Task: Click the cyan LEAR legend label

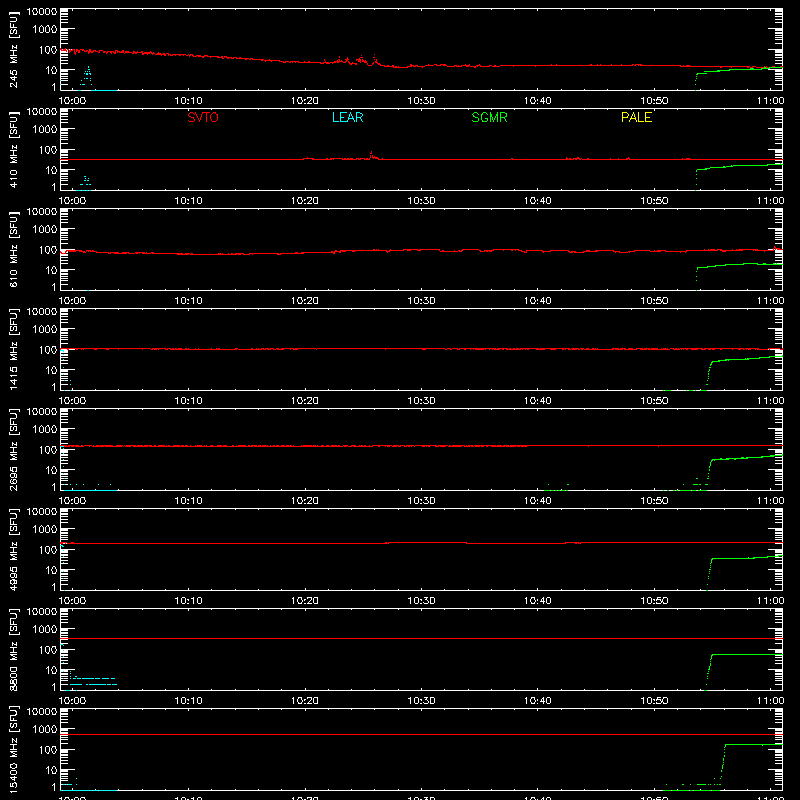Action: (x=347, y=117)
